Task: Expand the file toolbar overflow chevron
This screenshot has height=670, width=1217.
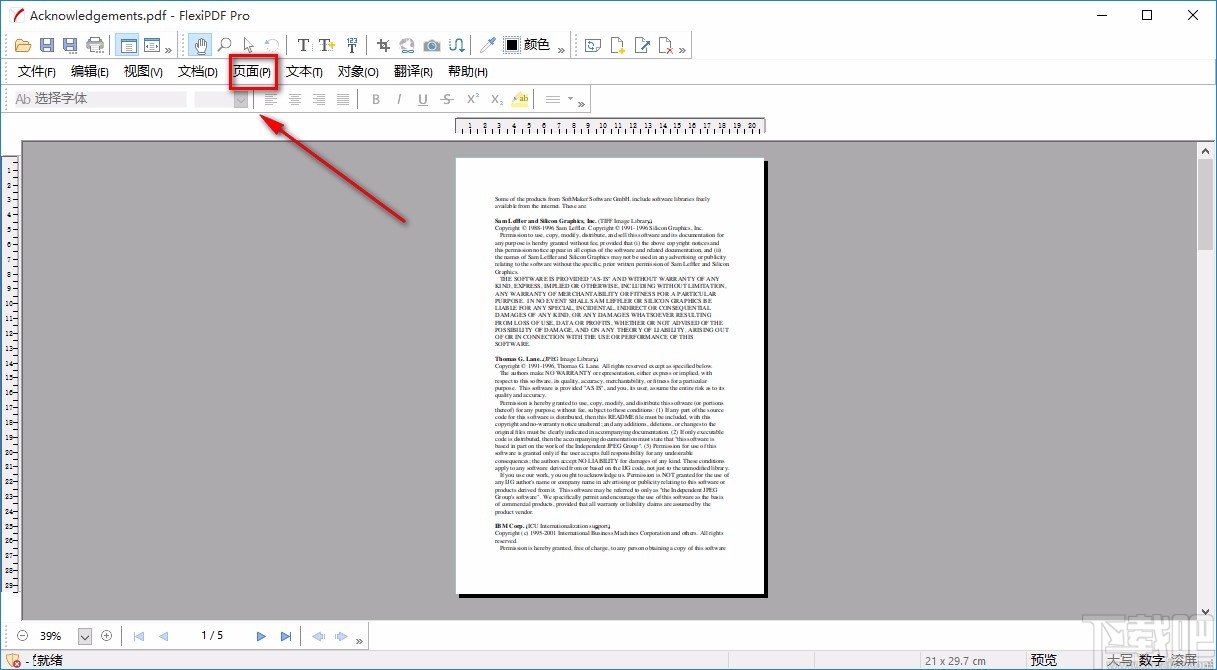Action: coord(168,48)
